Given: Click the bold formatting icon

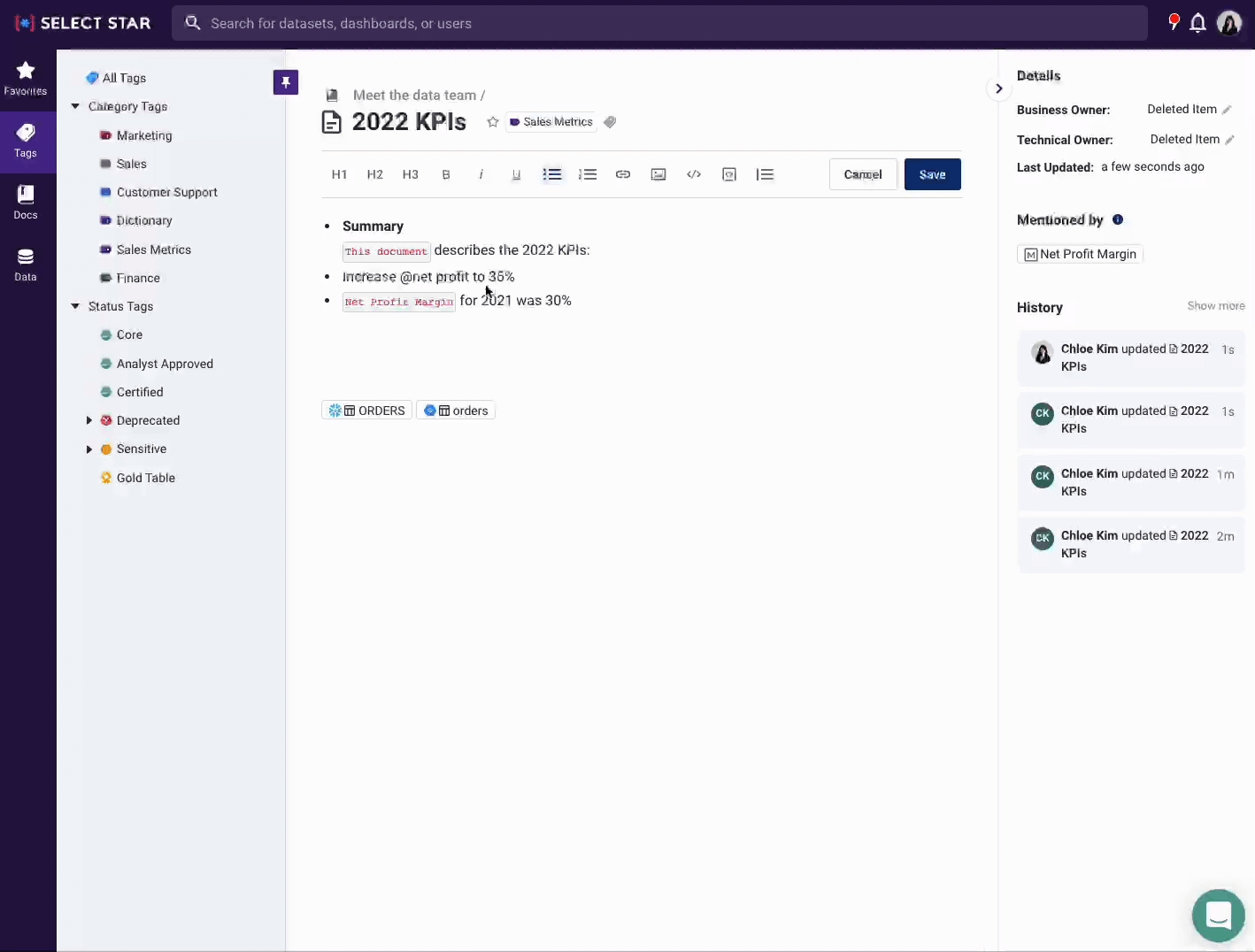Looking at the screenshot, I should 446,174.
